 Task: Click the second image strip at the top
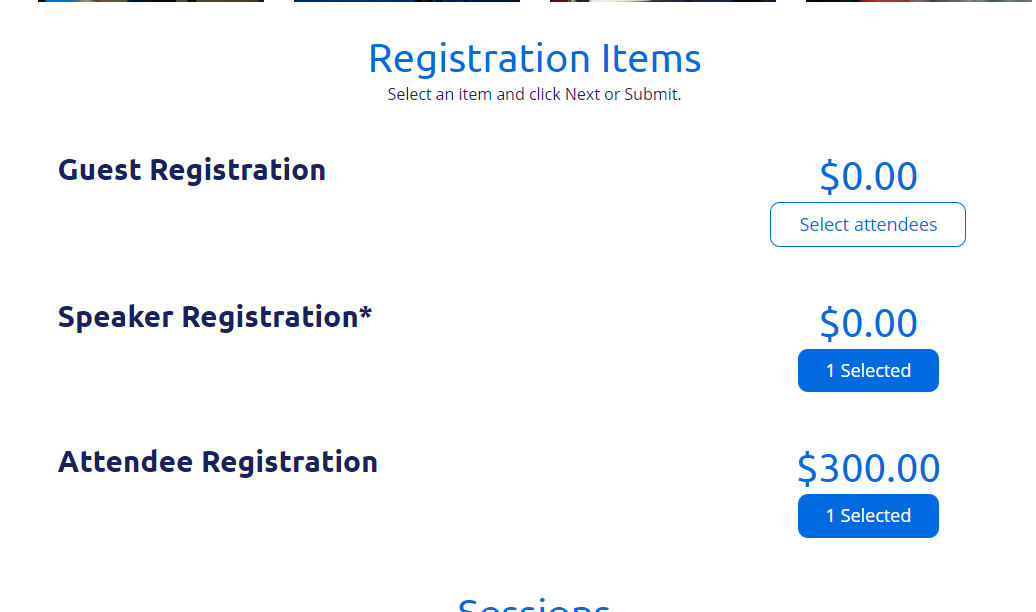click(407, 1)
